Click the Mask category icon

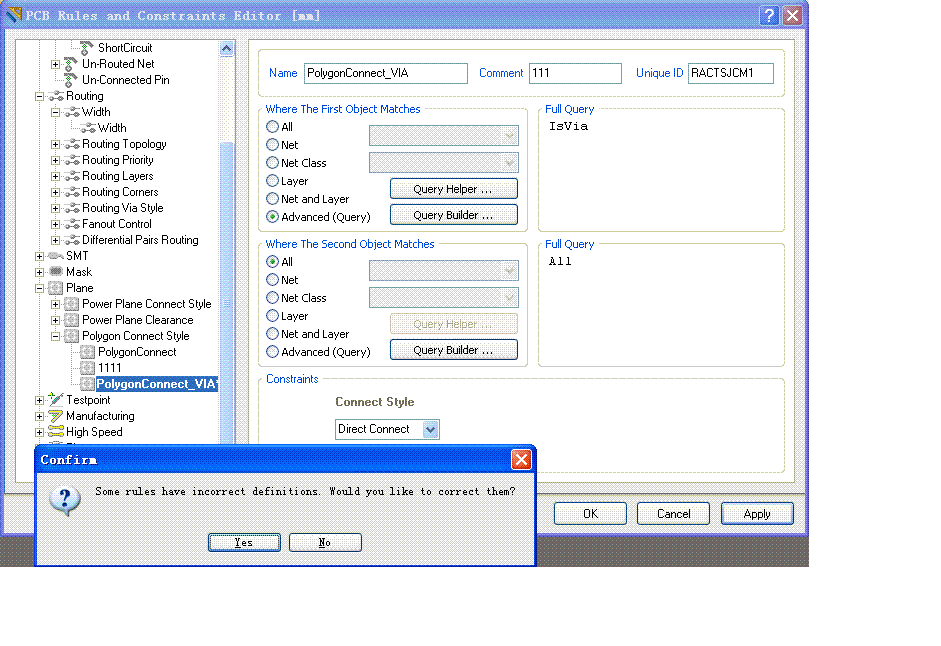coord(56,272)
